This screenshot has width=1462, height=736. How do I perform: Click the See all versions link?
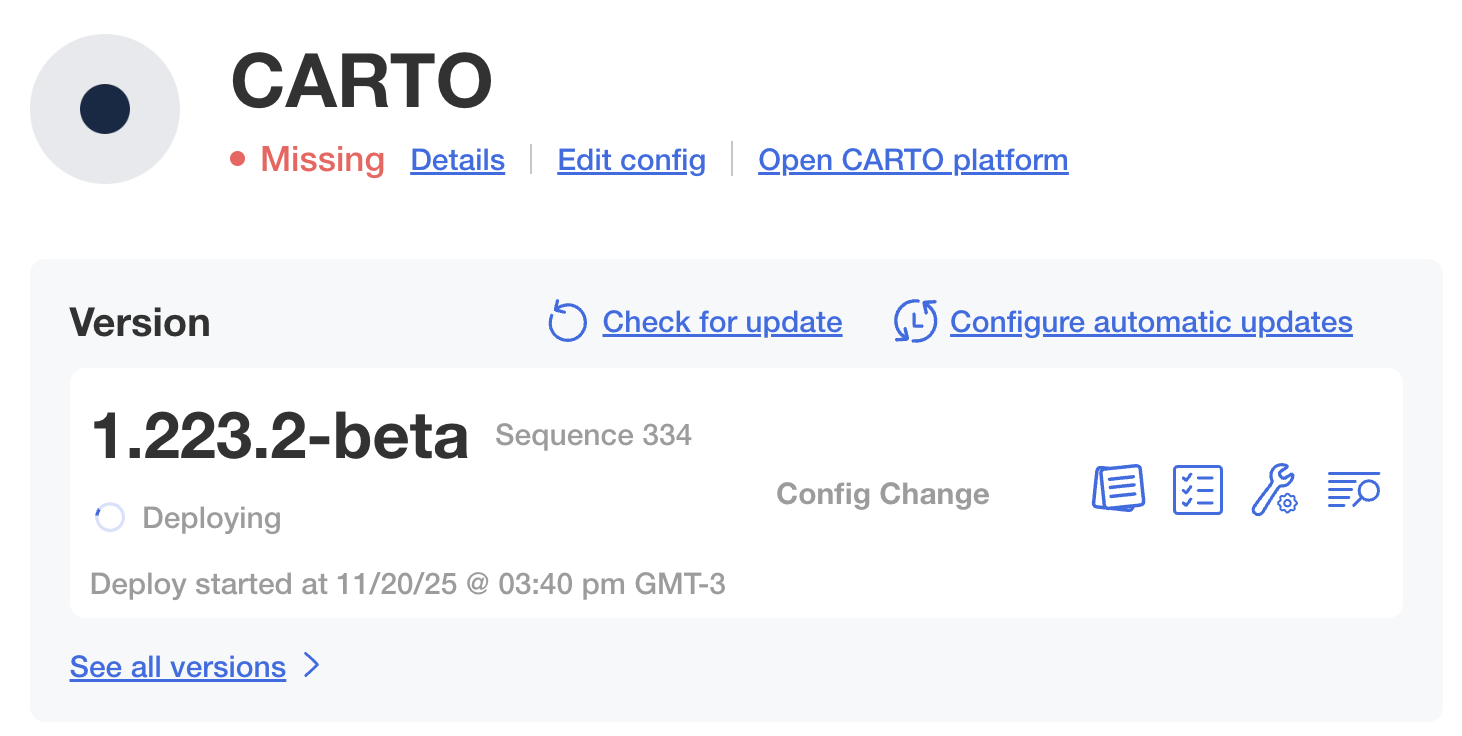[x=178, y=667]
